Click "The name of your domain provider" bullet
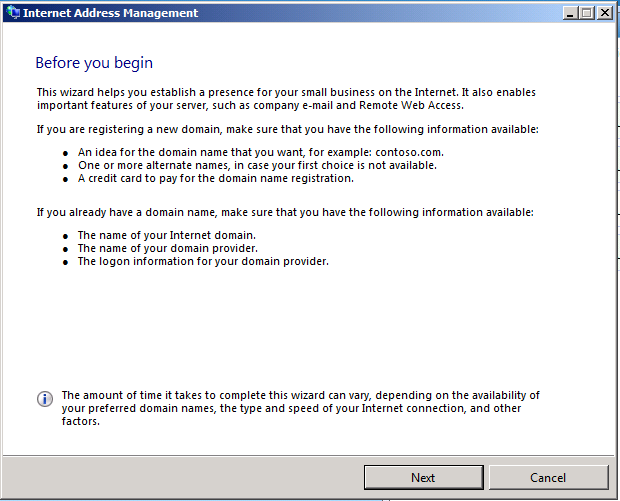The width and height of the screenshot is (620, 501). [x=167, y=248]
